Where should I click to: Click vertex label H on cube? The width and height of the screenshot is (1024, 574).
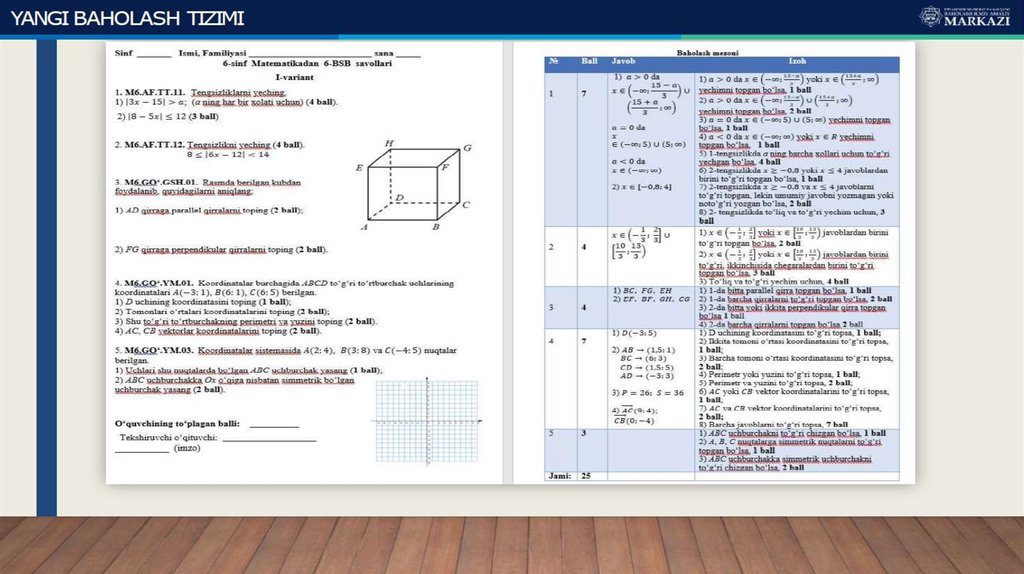[x=389, y=143]
